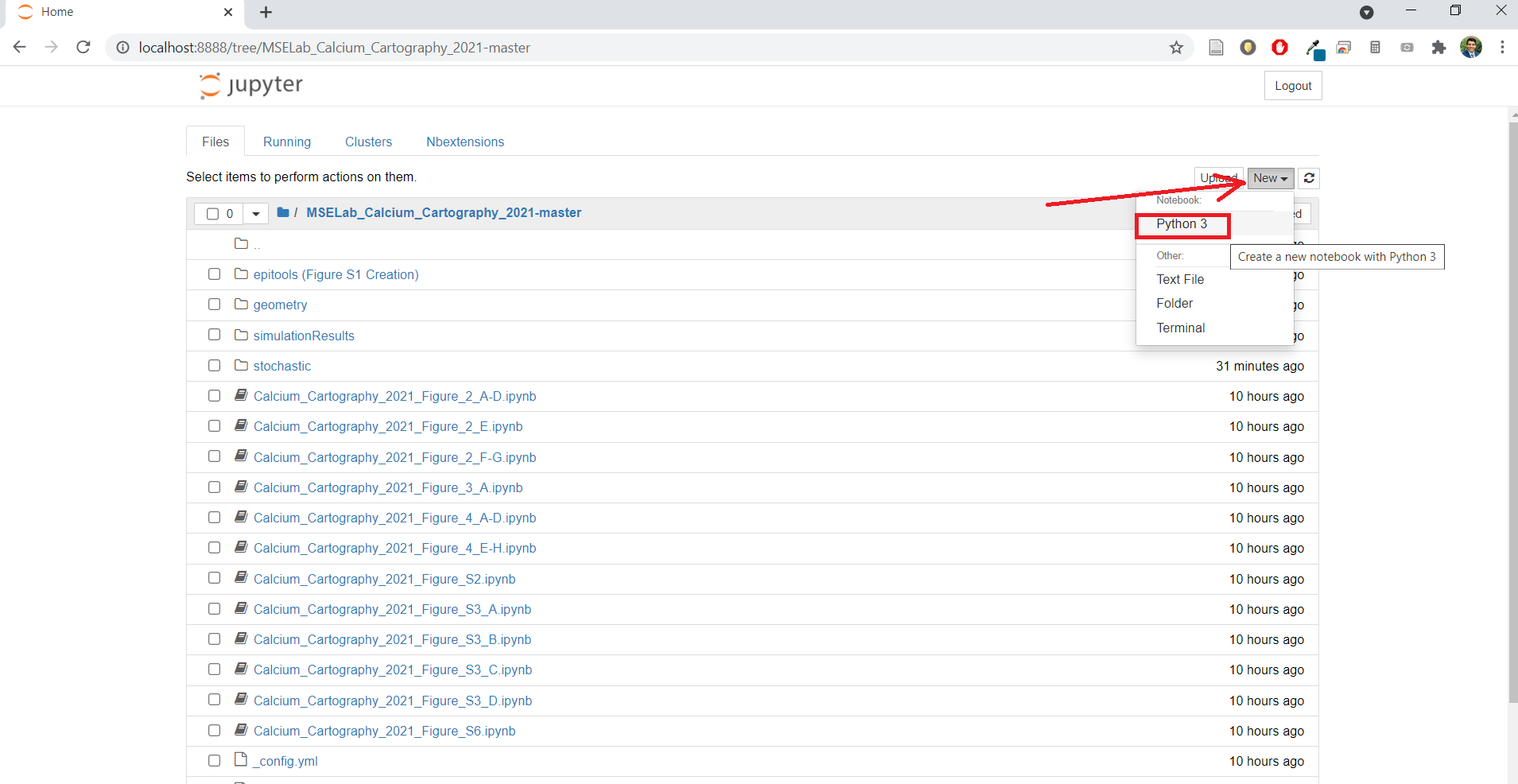Reload the page in the browser
This screenshot has height=784, width=1518.
pyautogui.click(x=83, y=48)
